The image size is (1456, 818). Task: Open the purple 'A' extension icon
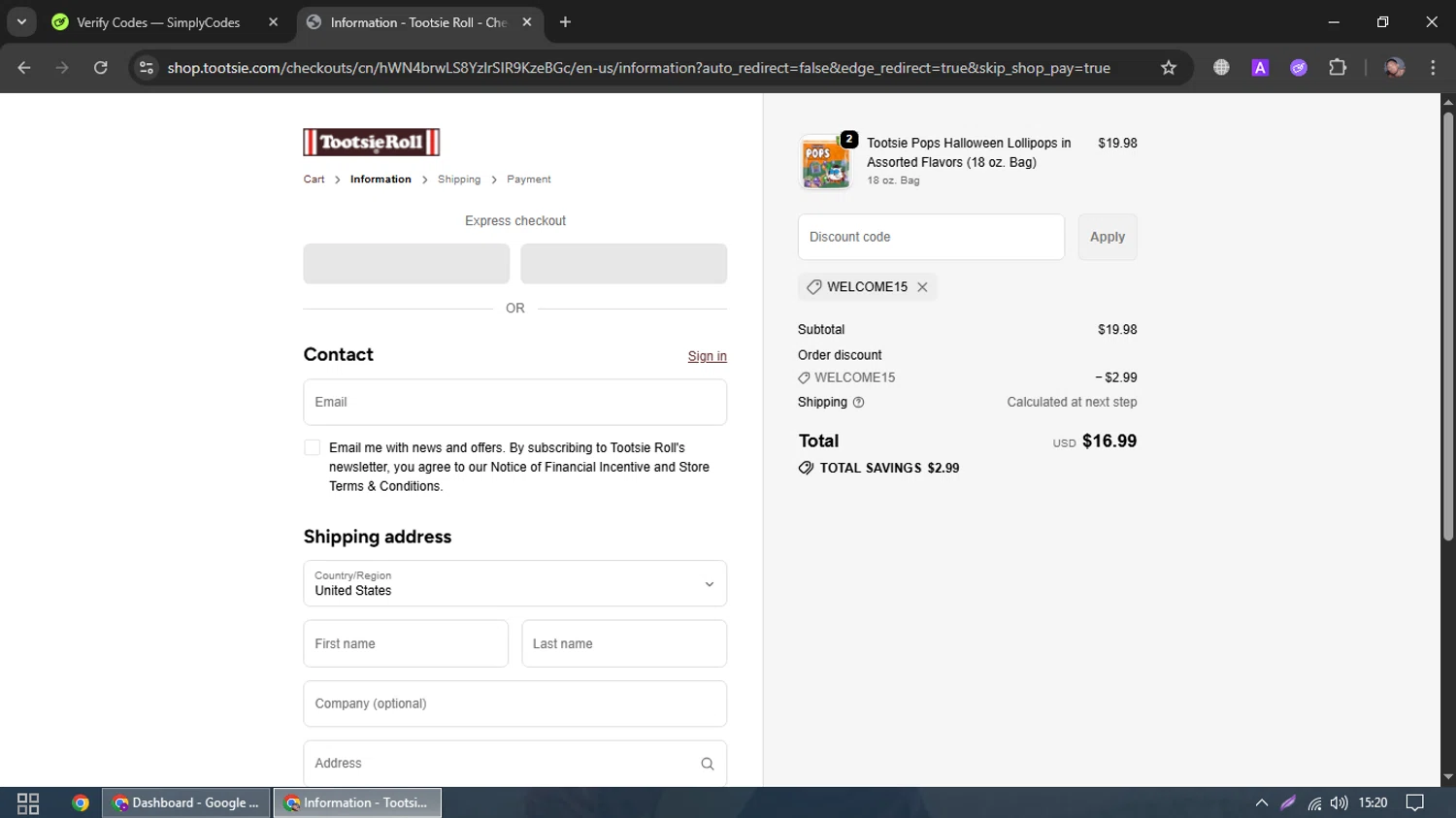[1260, 68]
